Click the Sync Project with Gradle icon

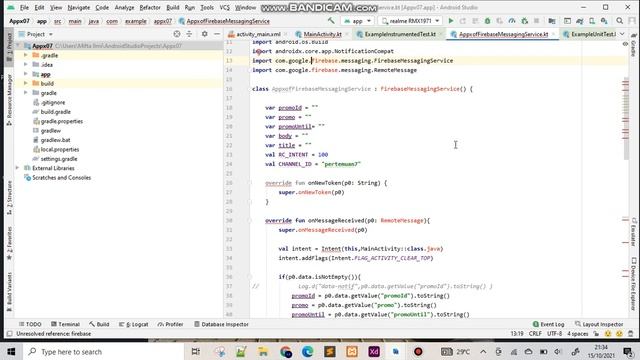[580, 21]
